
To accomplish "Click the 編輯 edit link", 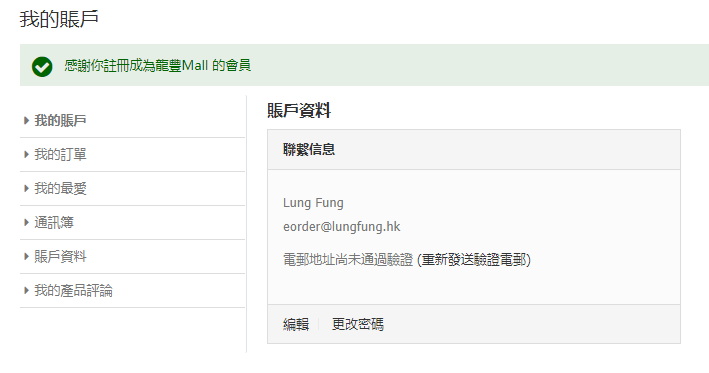I will [x=296, y=324].
